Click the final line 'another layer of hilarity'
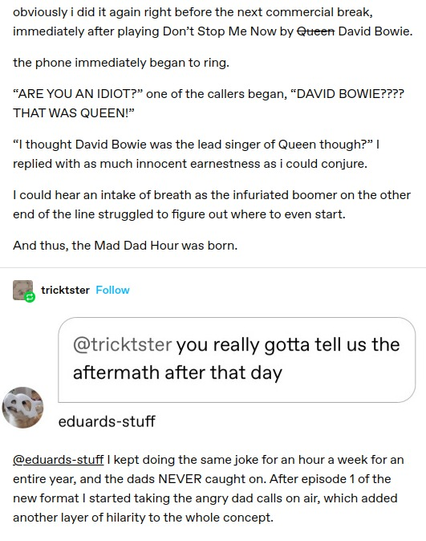Image resolution: width=426 pixels, height=541 pixels. 143,518
